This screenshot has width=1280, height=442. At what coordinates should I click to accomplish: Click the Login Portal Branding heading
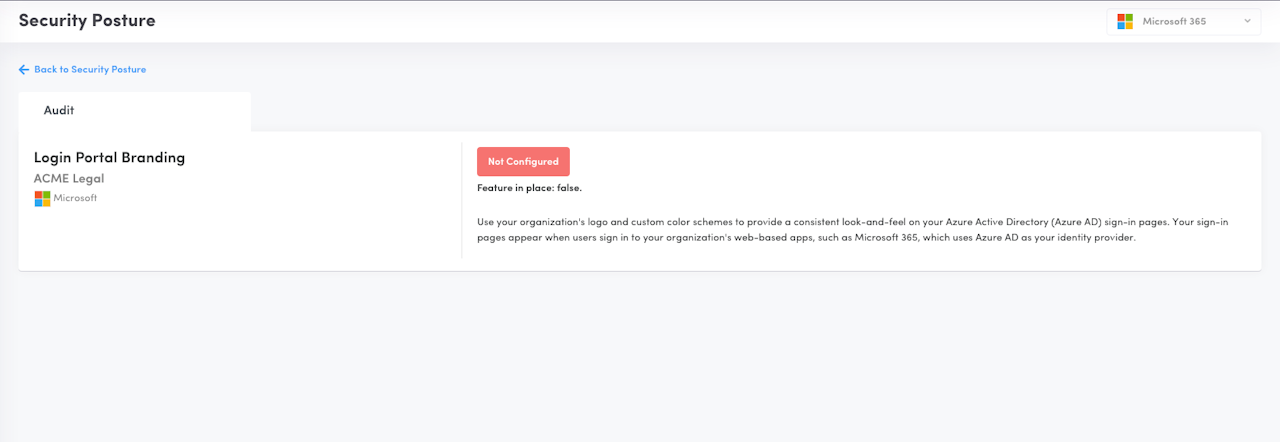[x=109, y=157]
